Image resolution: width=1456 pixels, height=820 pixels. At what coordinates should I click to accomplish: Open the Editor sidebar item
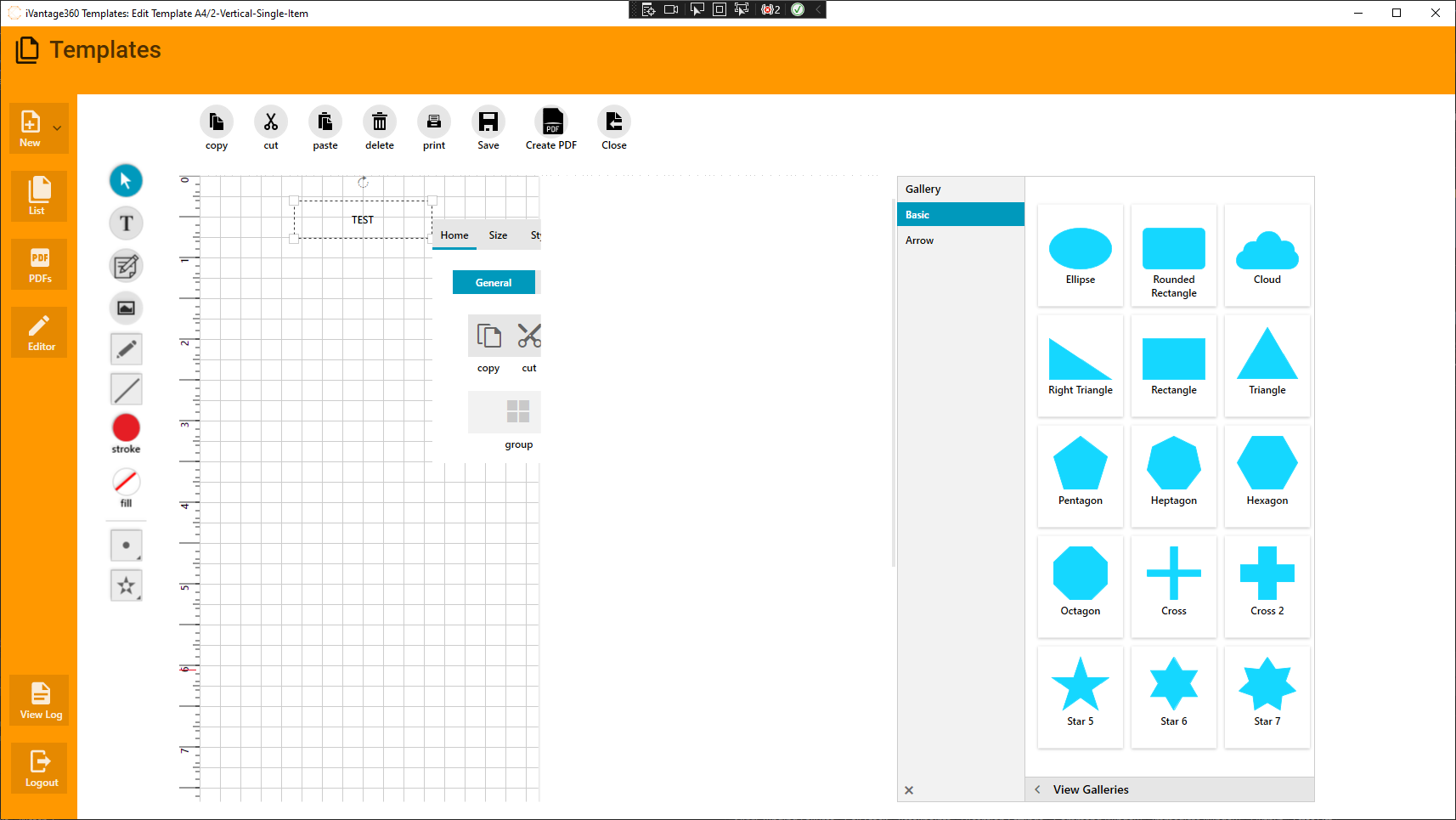coord(39,332)
